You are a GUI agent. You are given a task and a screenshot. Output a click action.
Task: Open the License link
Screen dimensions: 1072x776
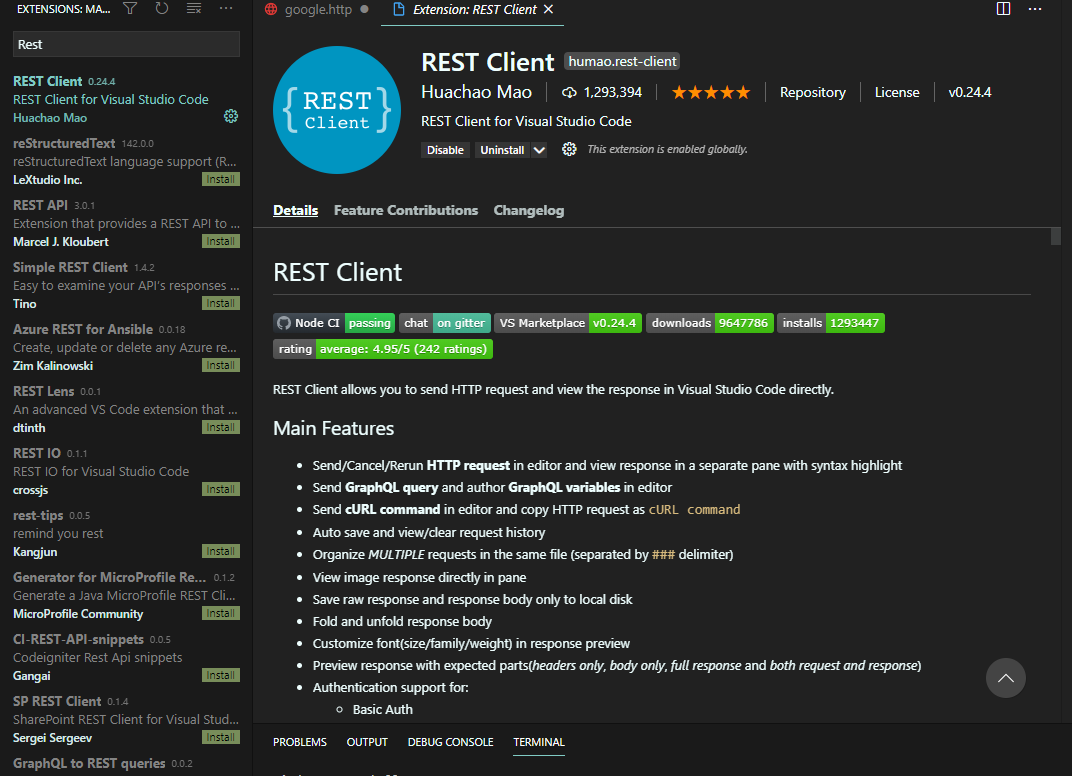896,92
